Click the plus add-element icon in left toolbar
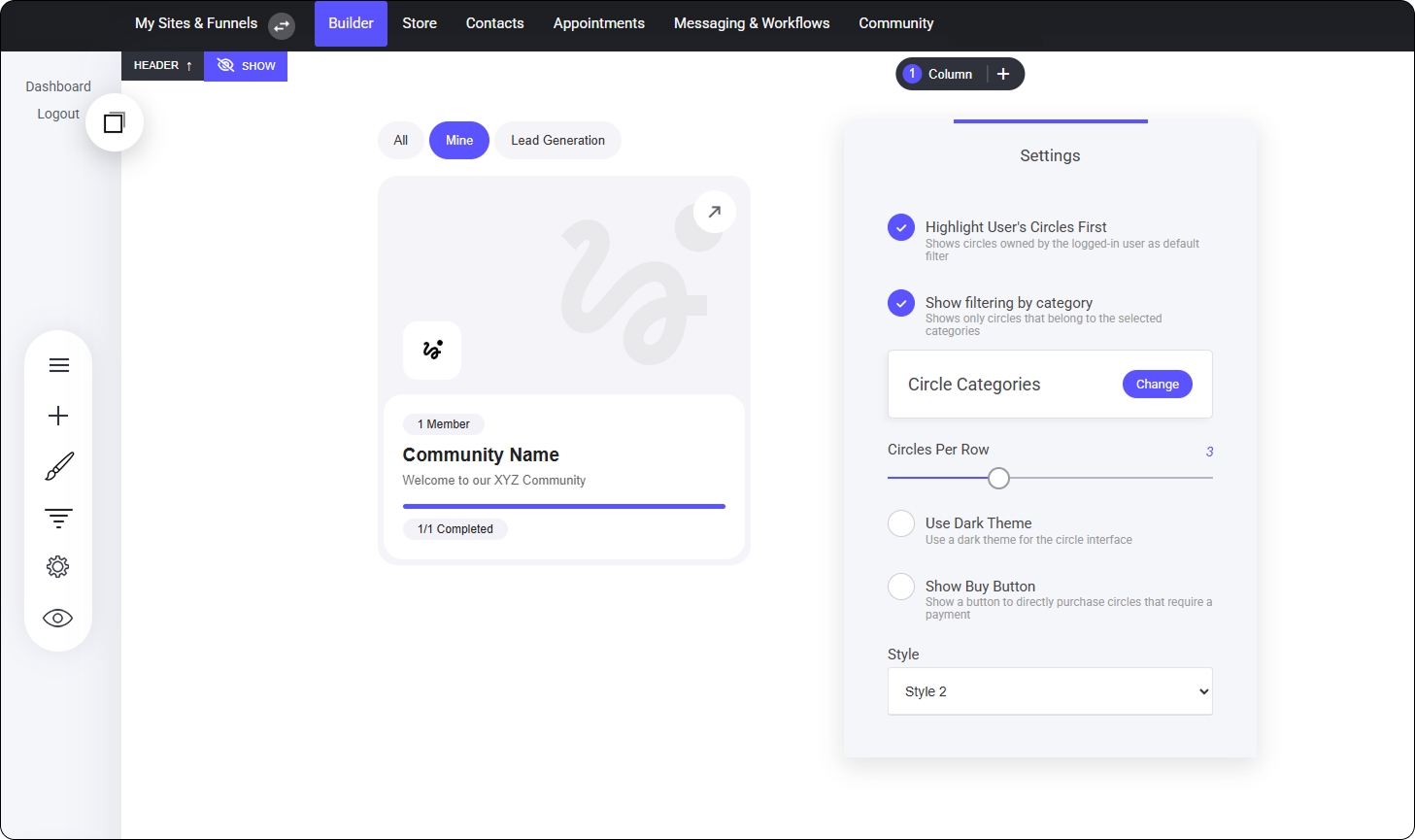Image resolution: width=1415 pixels, height=840 pixels. coord(58,416)
